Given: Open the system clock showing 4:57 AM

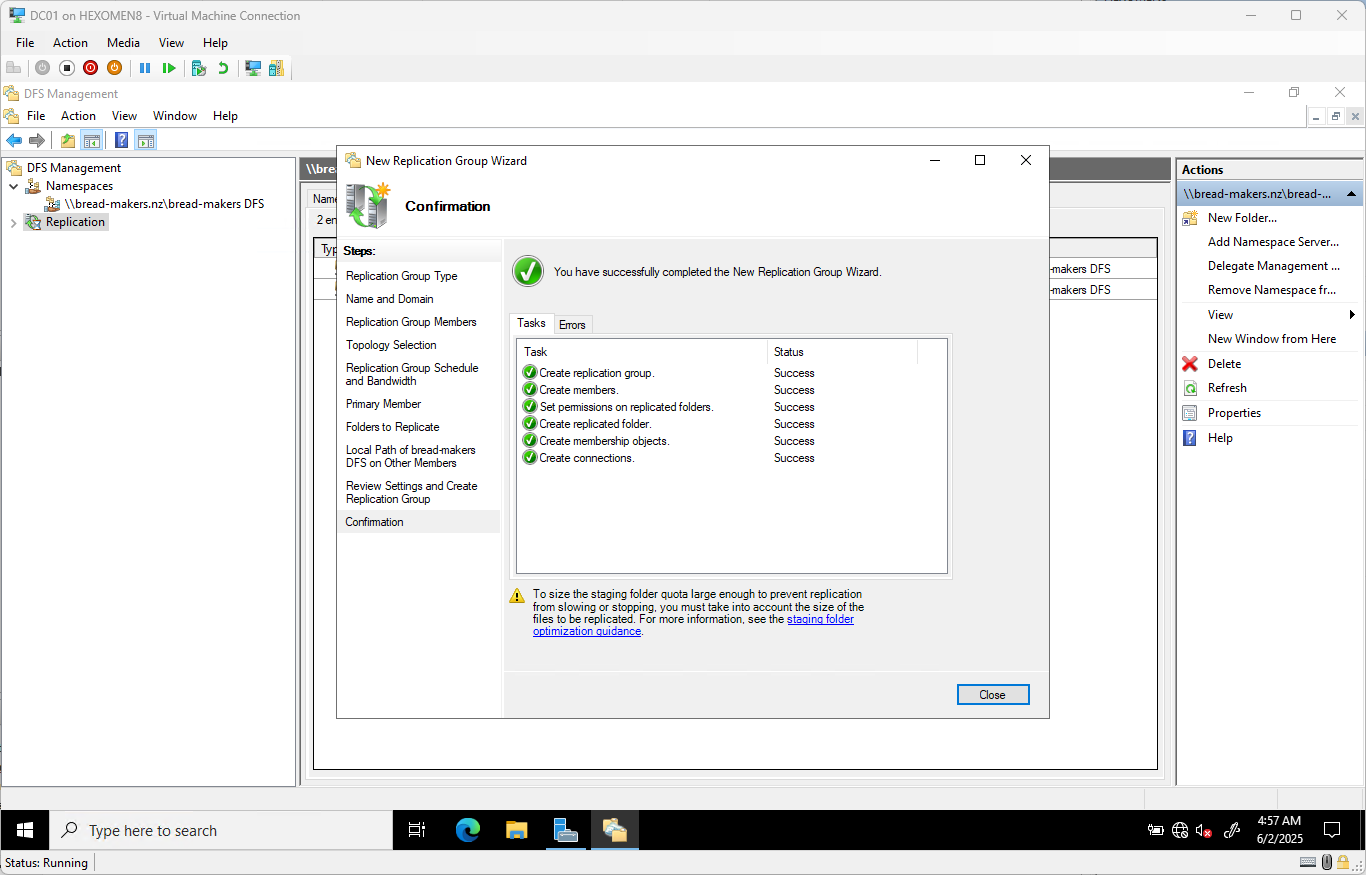Looking at the screenshot, I should coord(1279,830).
